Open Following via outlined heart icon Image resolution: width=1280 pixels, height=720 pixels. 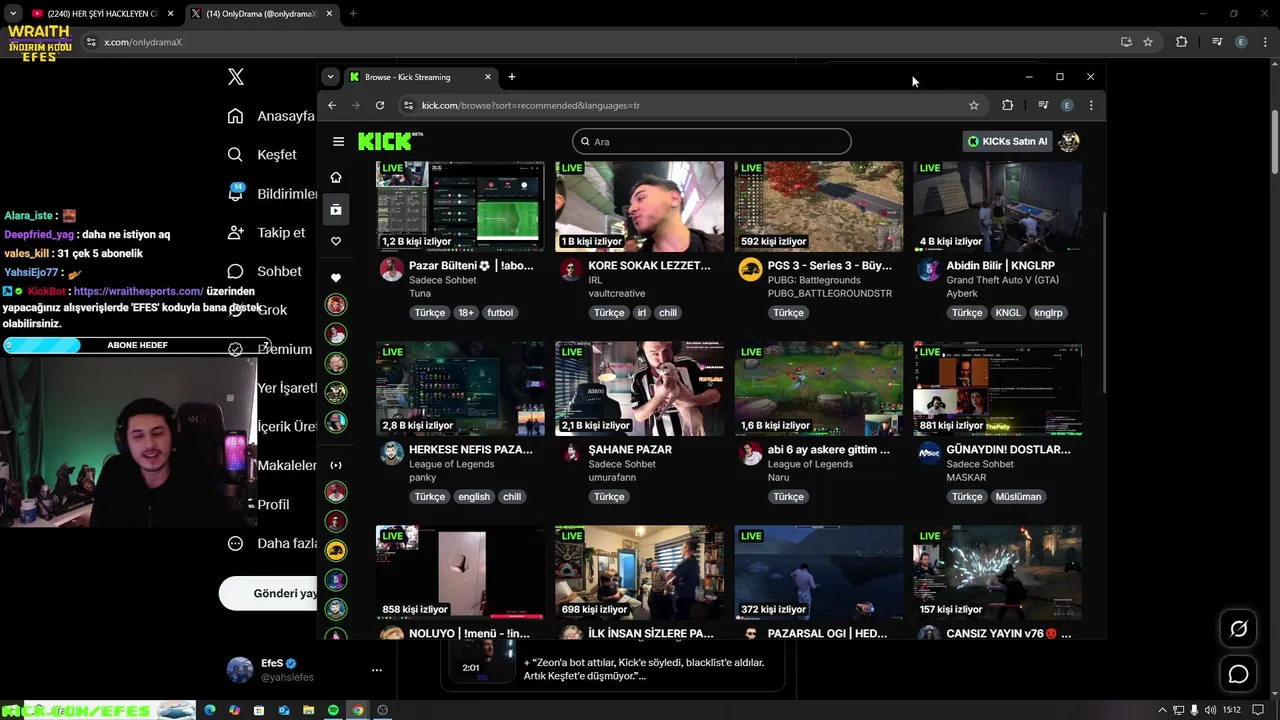336,241
